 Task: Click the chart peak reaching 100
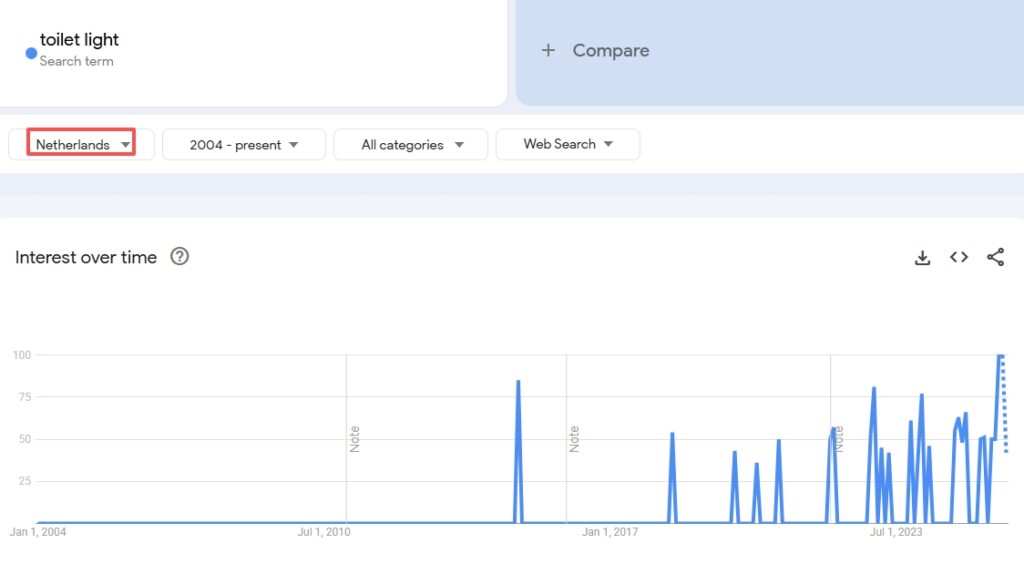[x=999, y=356]
